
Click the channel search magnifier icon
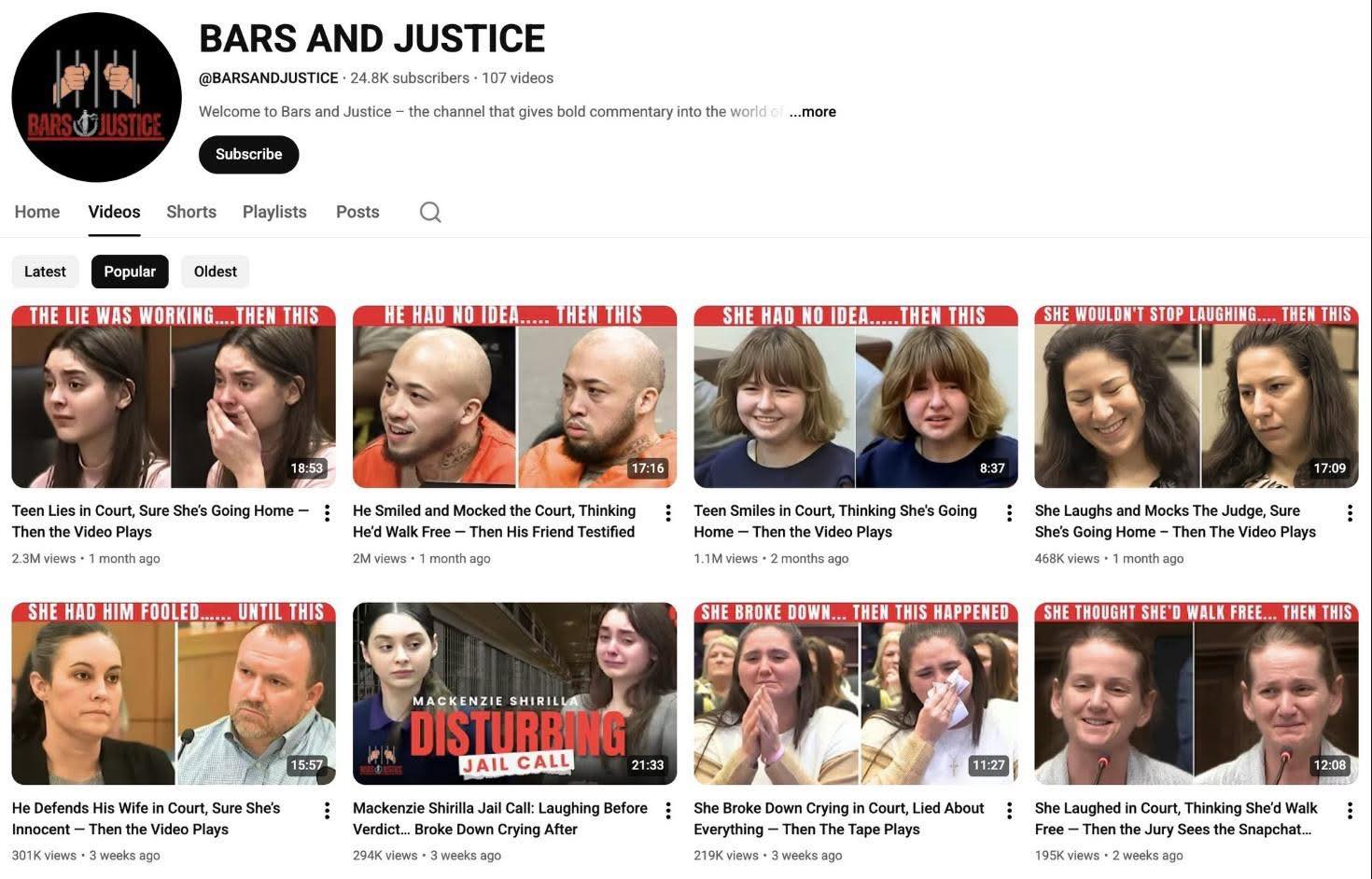[x=430, y=212]
